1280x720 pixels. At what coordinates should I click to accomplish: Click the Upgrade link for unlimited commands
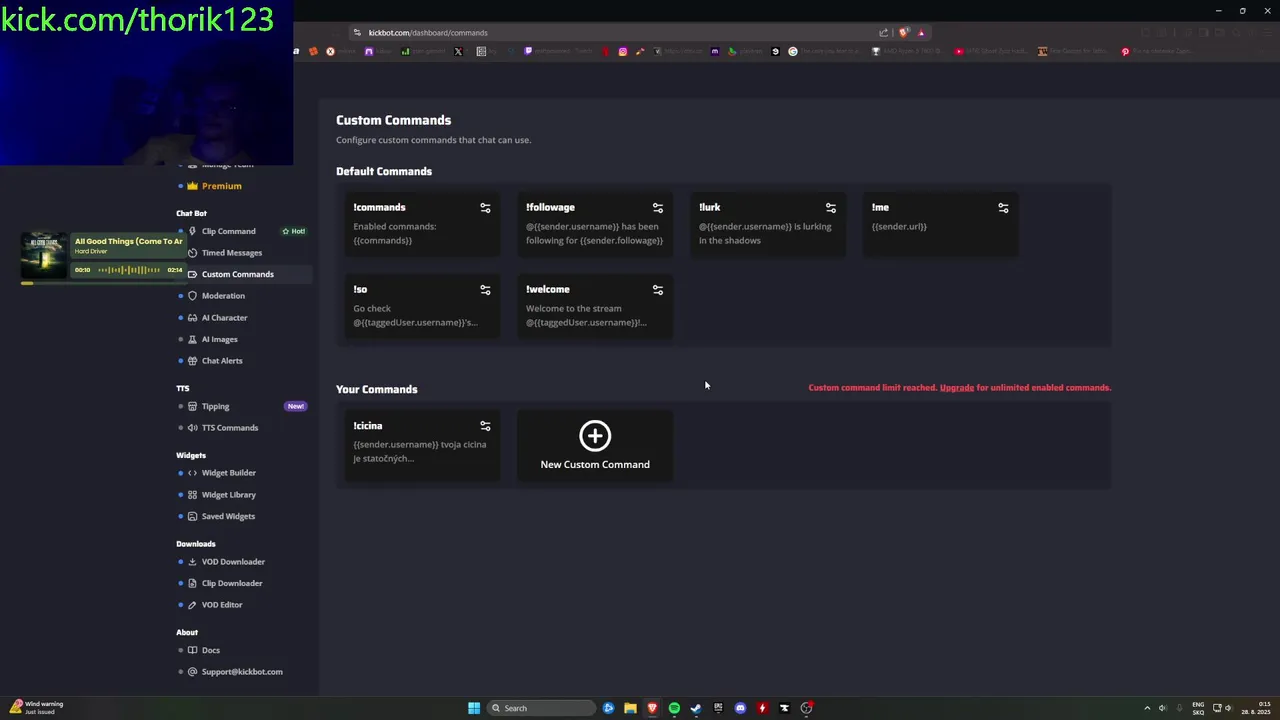pos(957,388)
